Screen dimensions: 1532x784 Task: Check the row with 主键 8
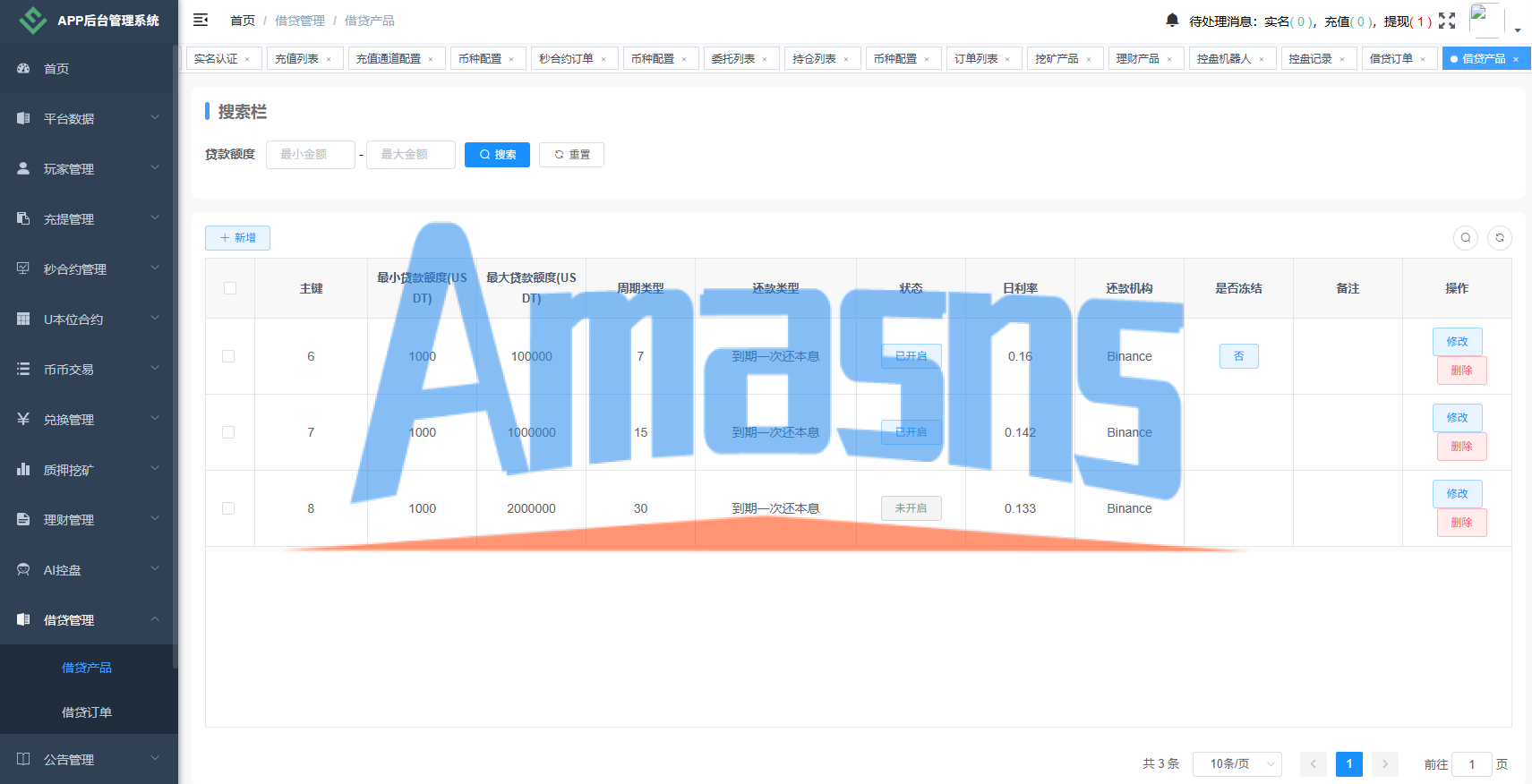228,508
